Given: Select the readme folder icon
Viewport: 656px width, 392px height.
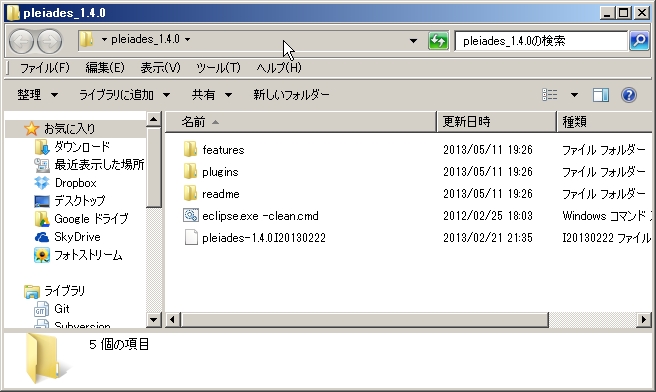Looking at the screenshot, I should click(190, 194).
